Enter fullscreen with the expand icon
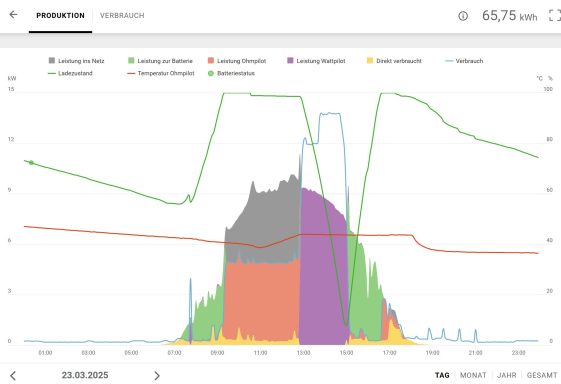561x384 pixels. pyautogui.click(x=555, y=15)
